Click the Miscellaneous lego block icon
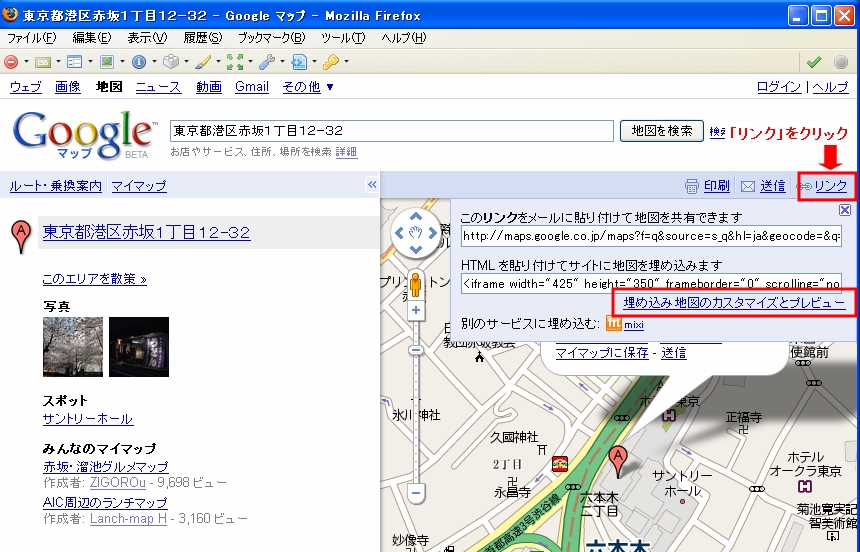This screenshot has width=860, height=552. pyautogui.click(x=171, y=62)
